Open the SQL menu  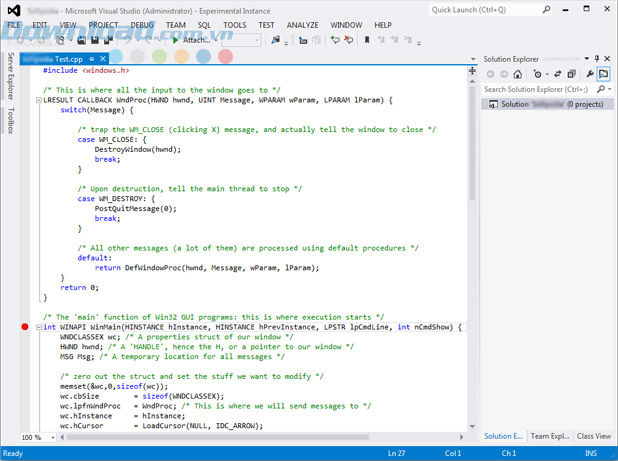tap(204, 25)
